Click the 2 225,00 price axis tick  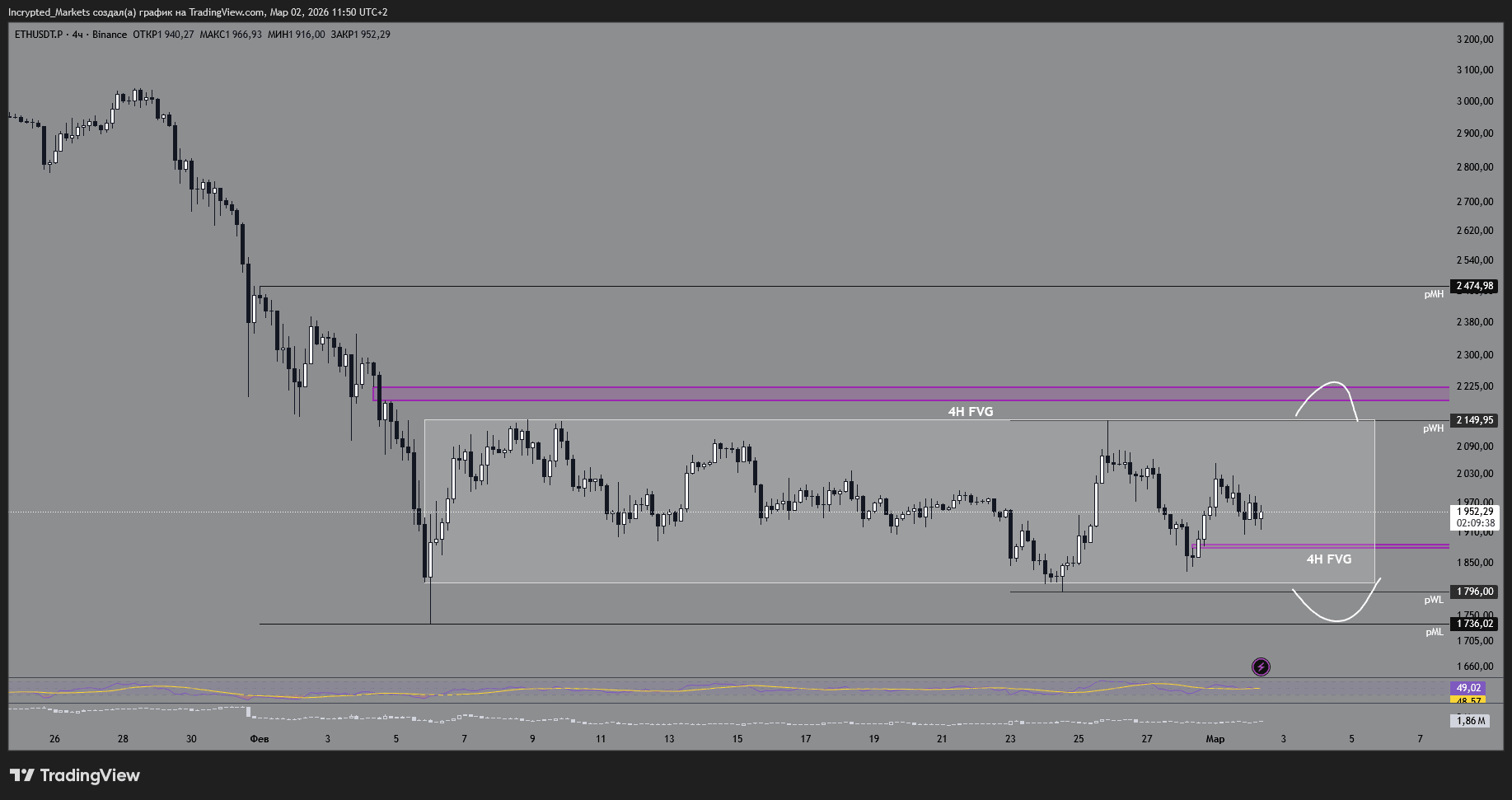coord(1475,386)
